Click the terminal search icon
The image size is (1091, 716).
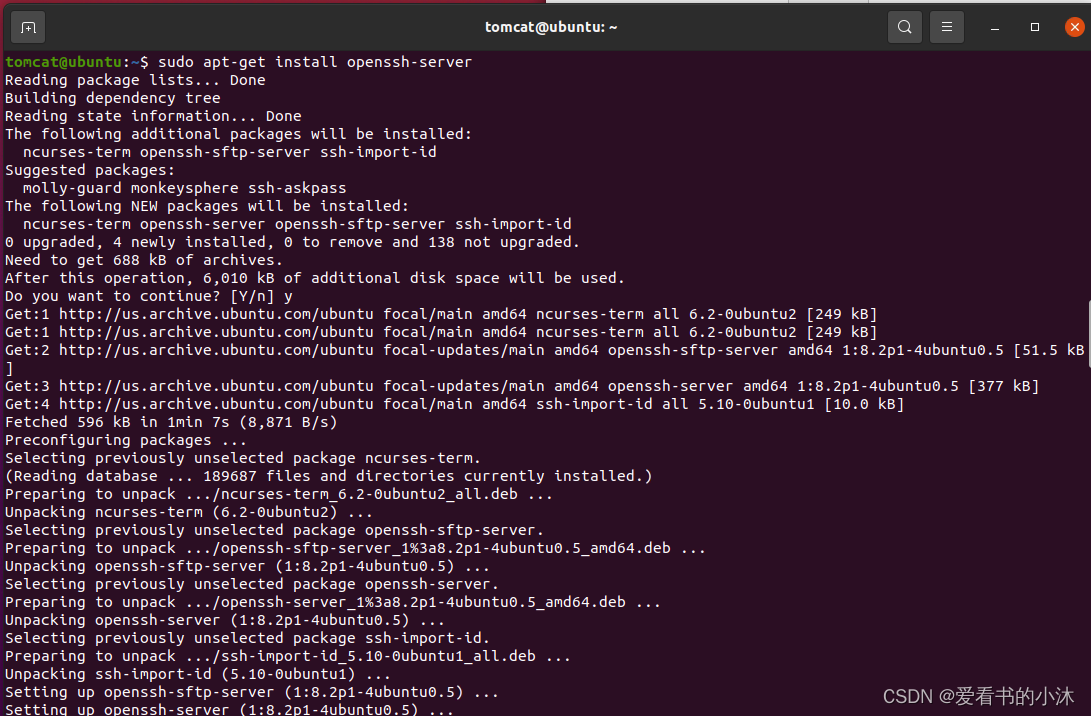point(904,27)
